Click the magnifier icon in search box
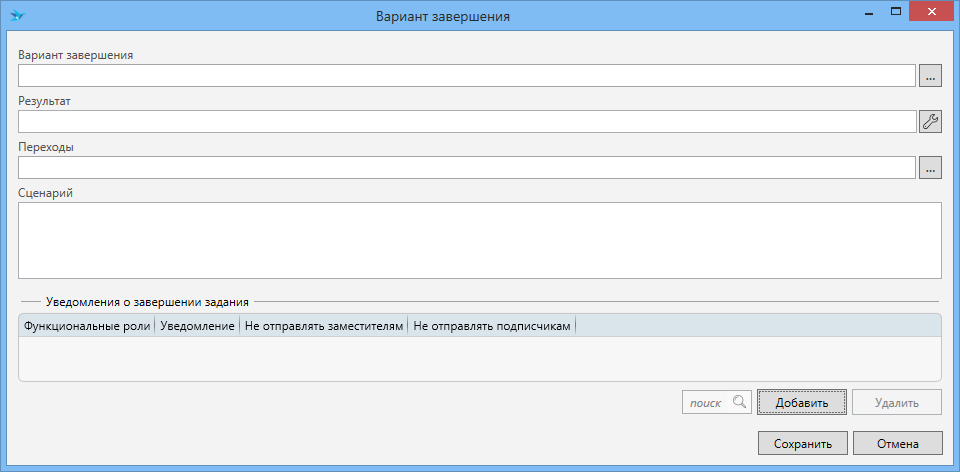 coord(739,402)
